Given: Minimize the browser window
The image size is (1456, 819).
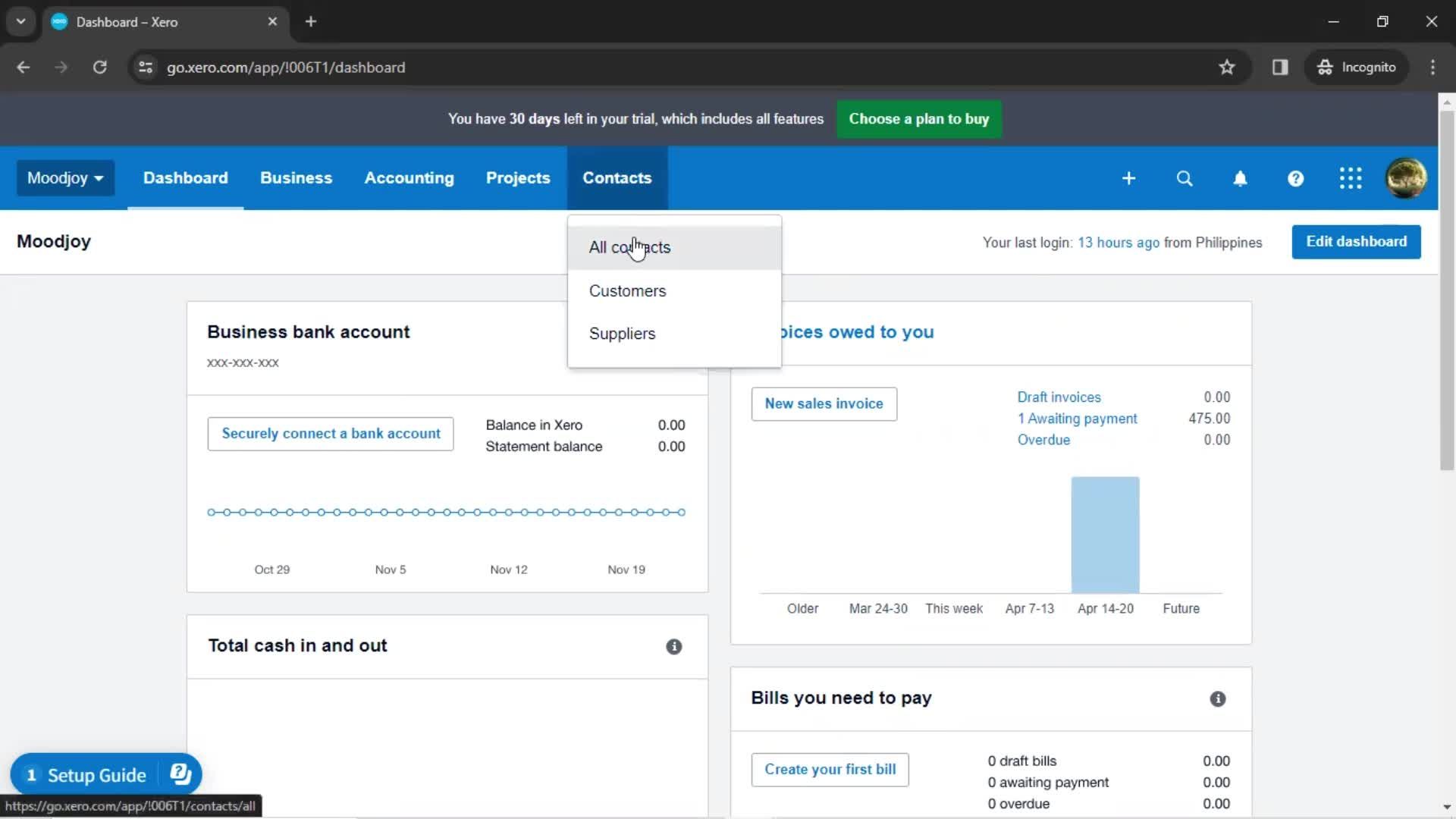Looking at the screenshot, I should click(x=1333, y=22).
